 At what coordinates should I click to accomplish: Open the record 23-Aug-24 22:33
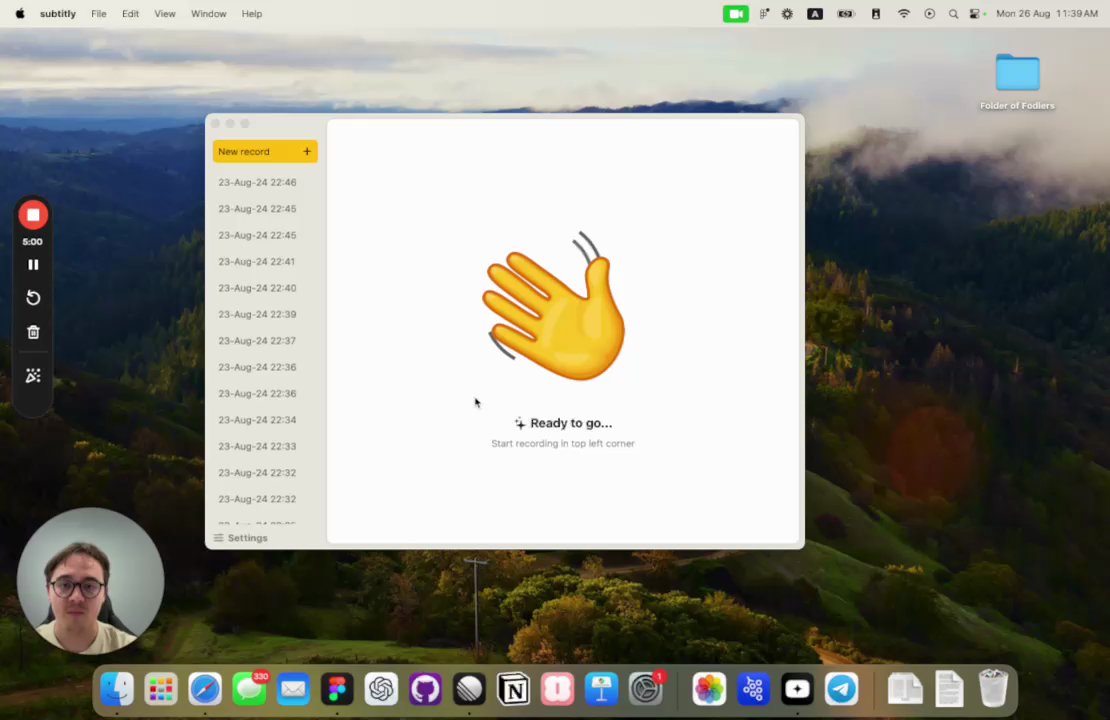[257, 447]
